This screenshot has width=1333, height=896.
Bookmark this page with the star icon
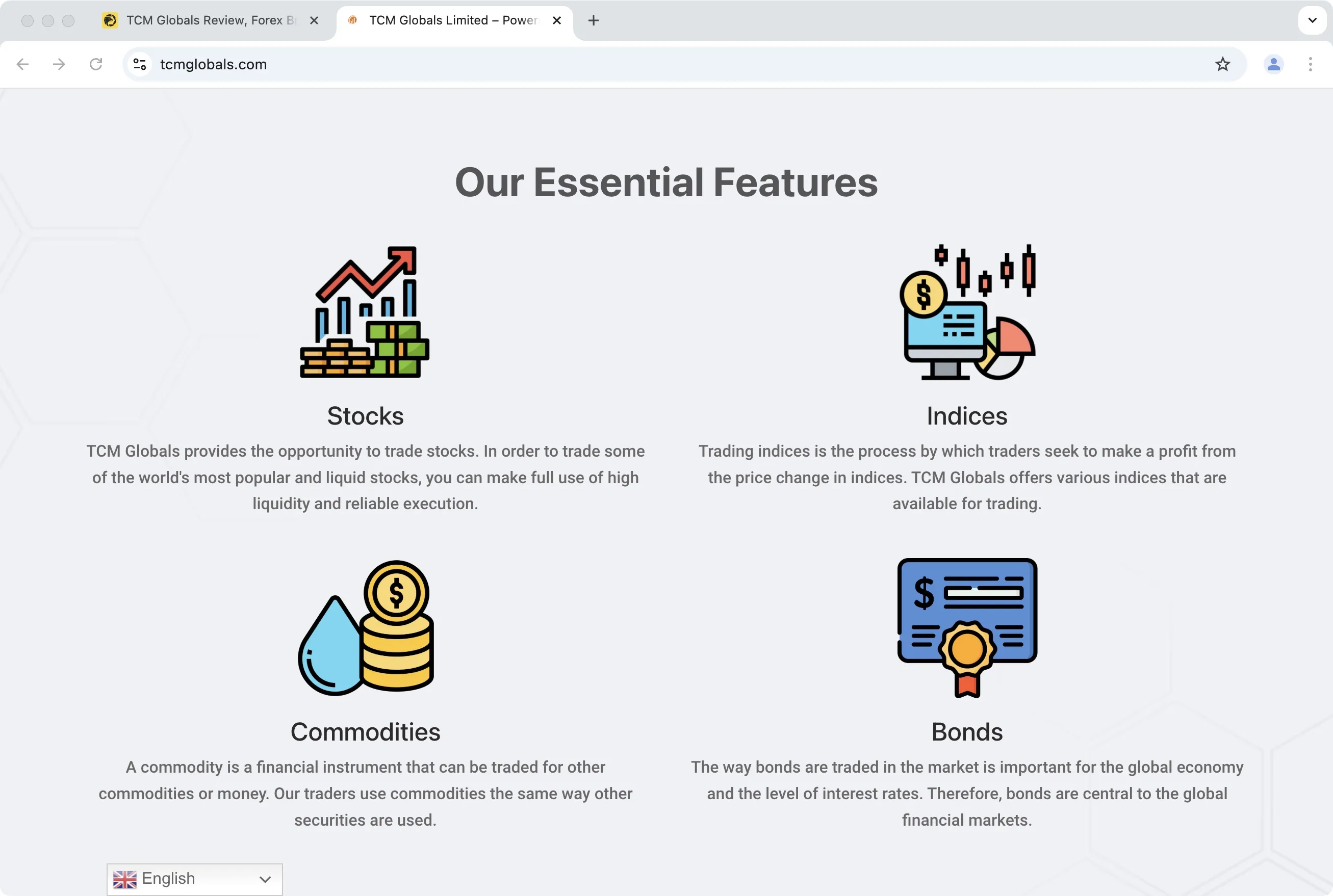point(1223,64)
